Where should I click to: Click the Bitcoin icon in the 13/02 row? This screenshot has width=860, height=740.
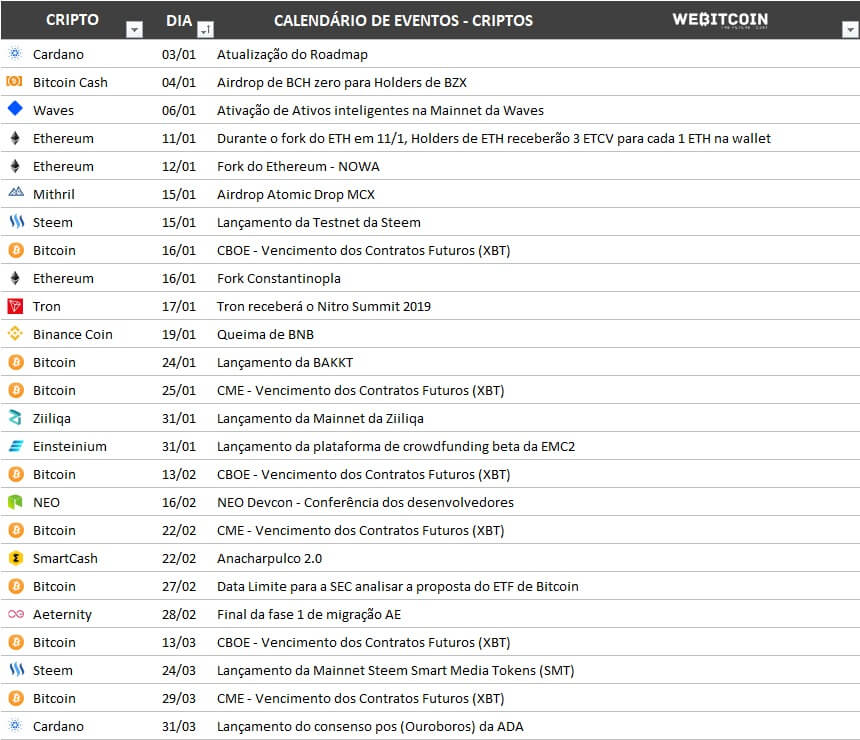click(x=16, y=474)
